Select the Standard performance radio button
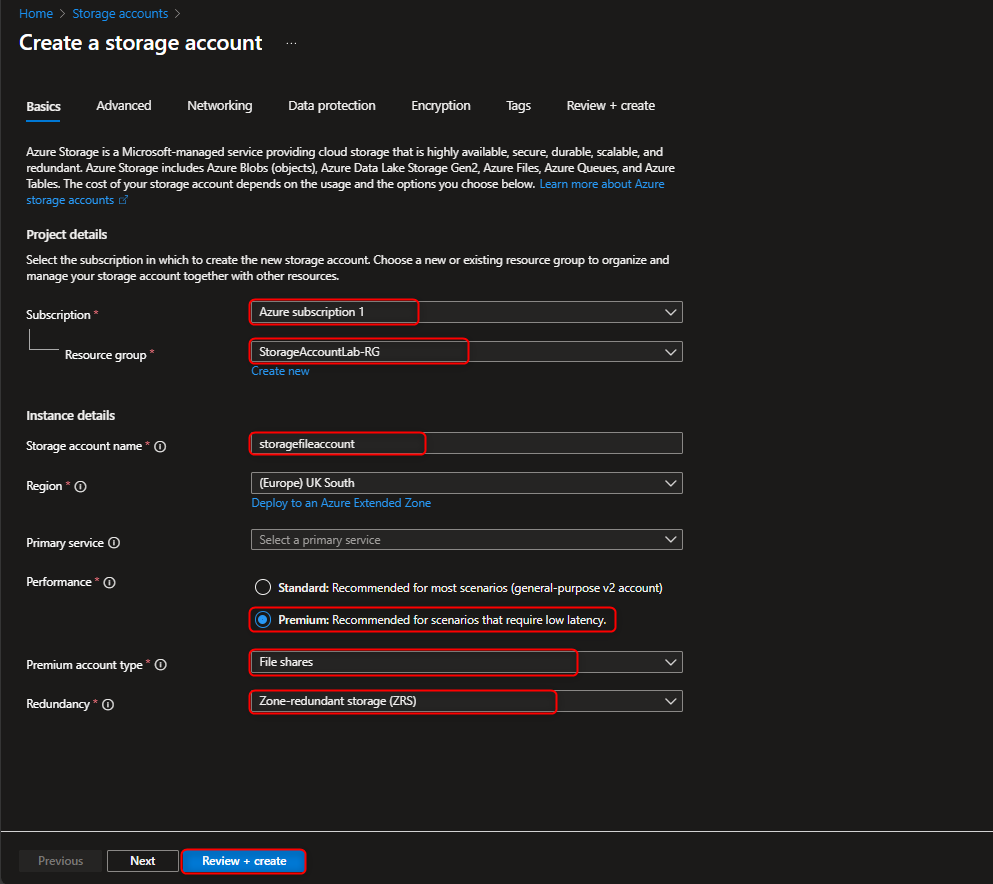Image resolution: width=993 pixels, height=884 pixels. point(262,587)
